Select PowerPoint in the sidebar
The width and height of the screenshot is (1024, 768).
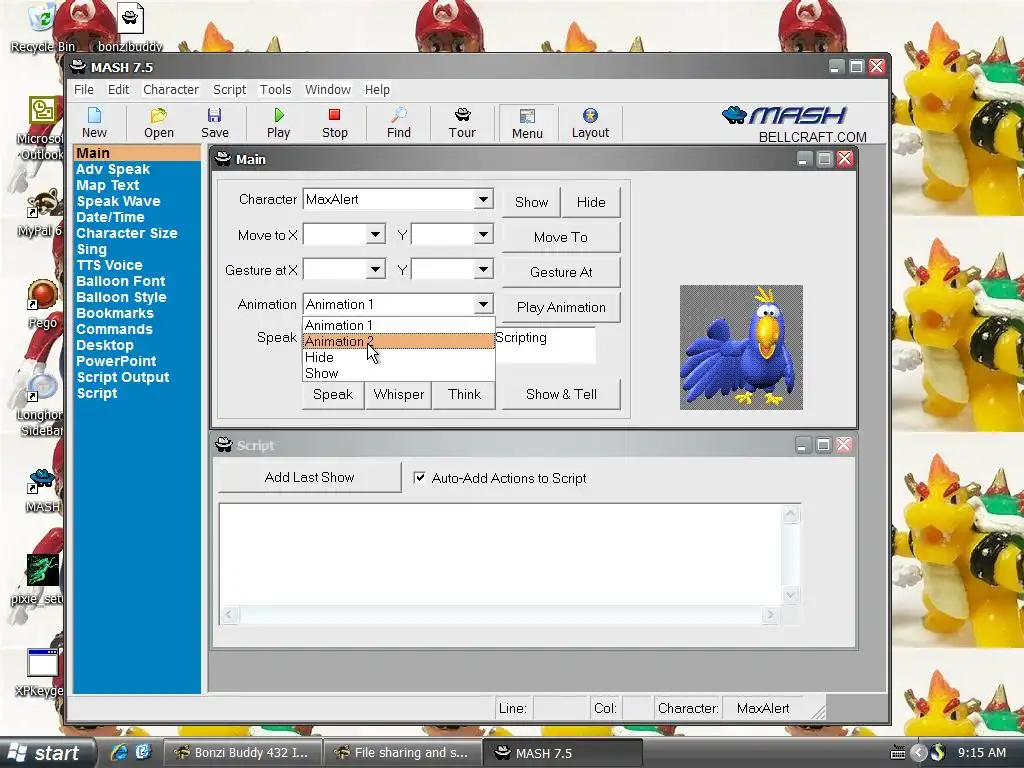point(116,361)
